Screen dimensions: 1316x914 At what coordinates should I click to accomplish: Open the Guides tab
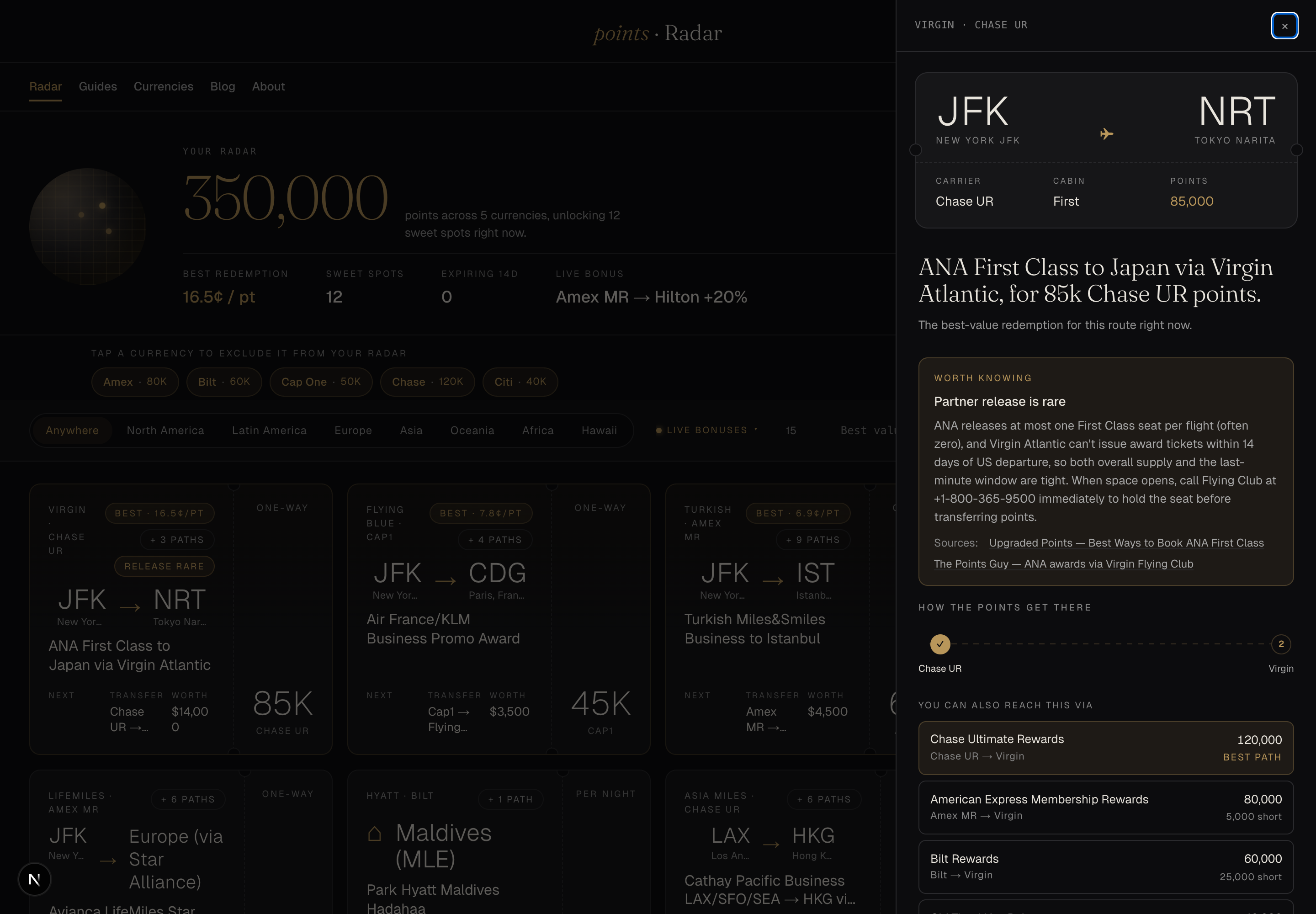(98, 86)
